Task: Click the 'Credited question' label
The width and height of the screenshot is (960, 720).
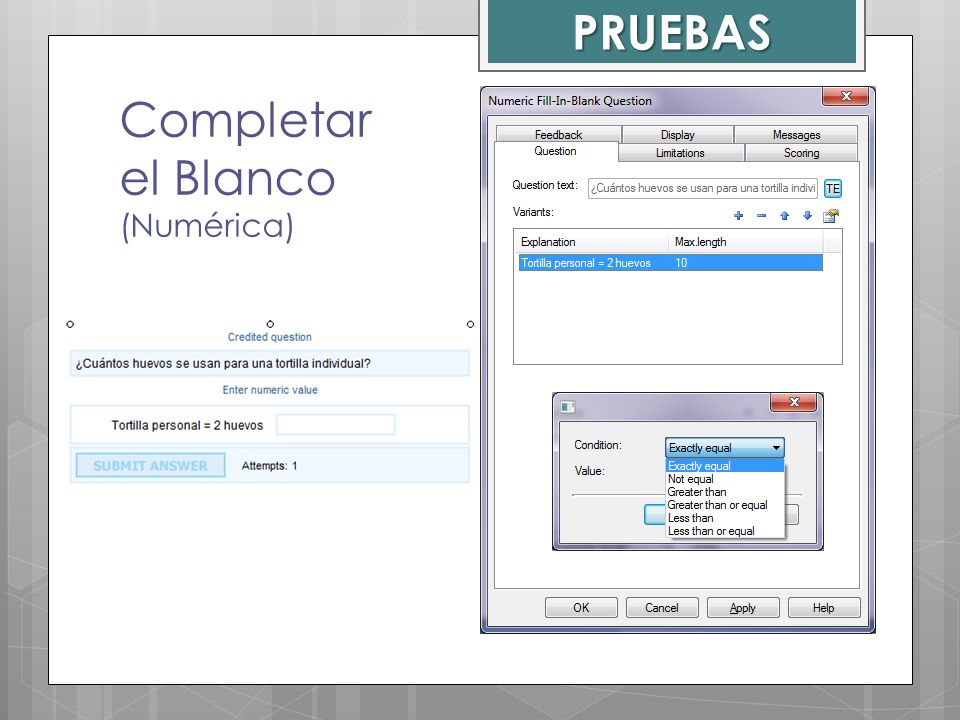Action: tap(270, 337)
